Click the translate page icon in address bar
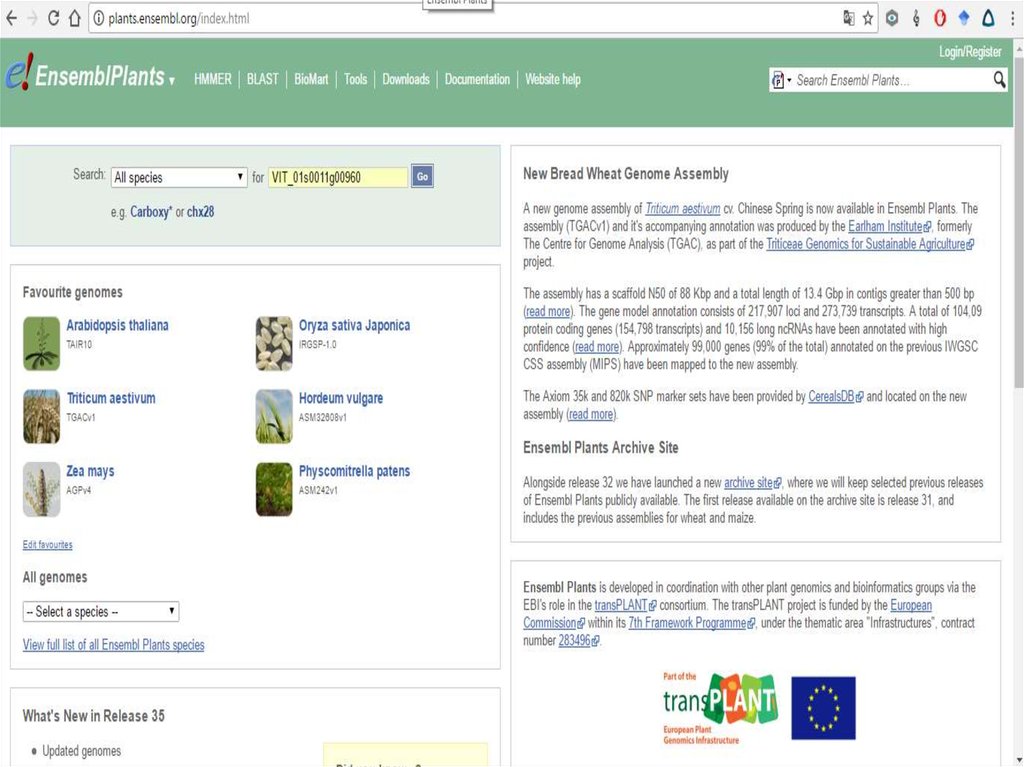 (x=848, y=18)
